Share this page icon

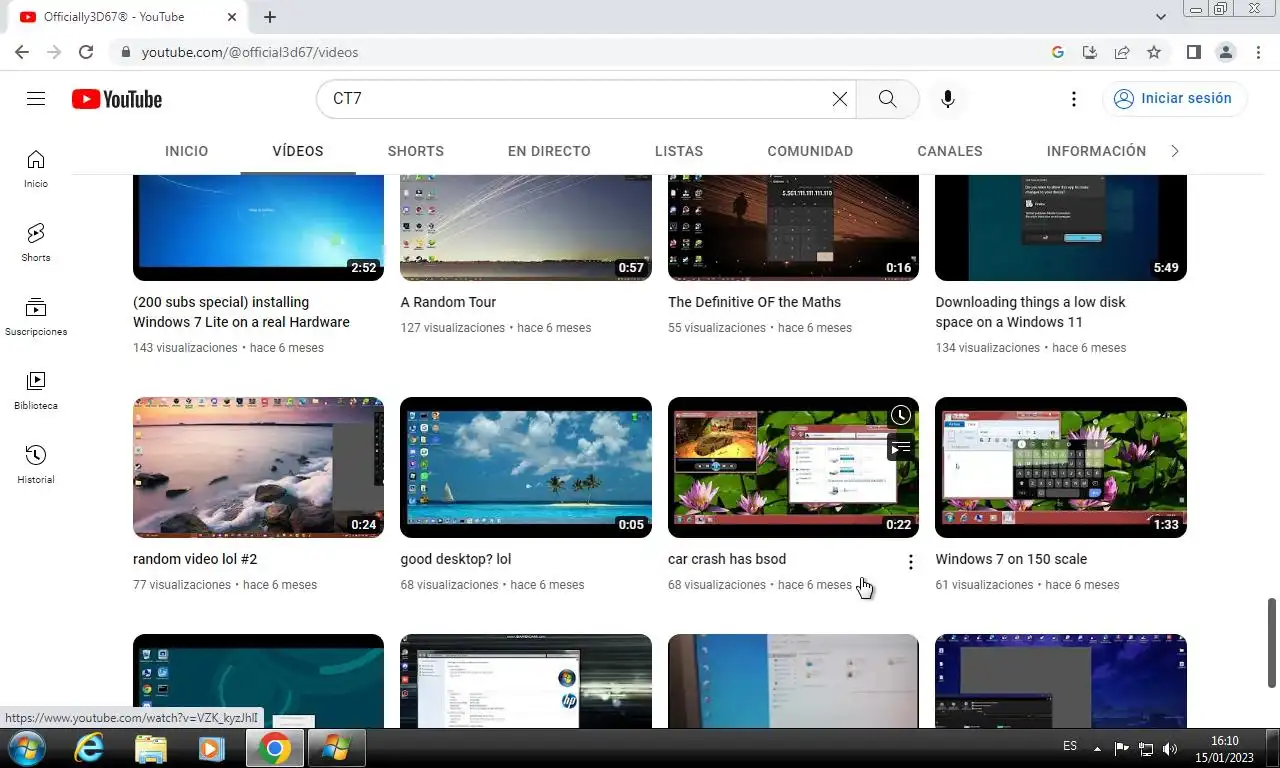pyautogui.click(x=1122, y=52)
